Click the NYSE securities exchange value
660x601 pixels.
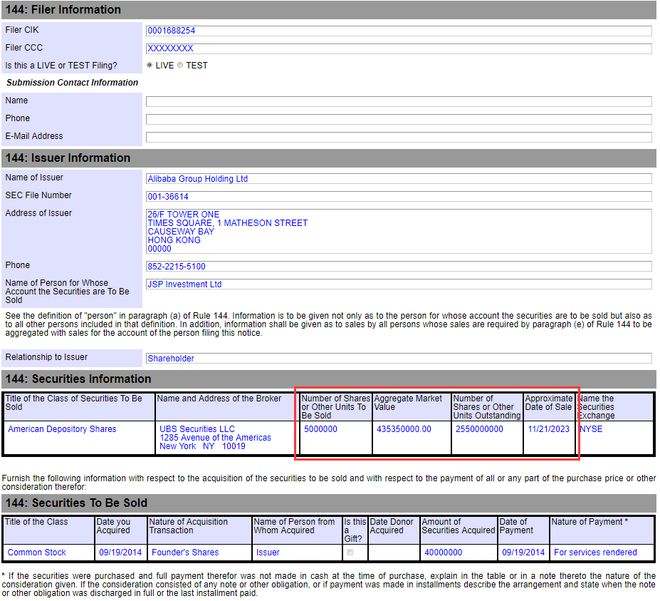(591, 429)
